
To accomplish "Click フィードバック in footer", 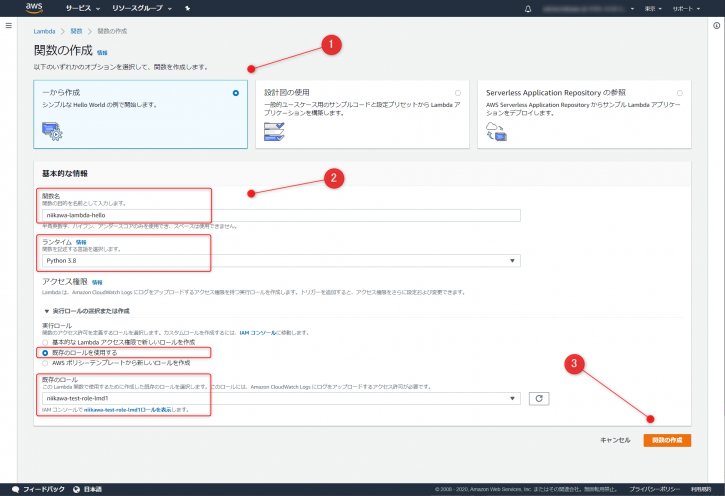I will (x=44, y=489).
